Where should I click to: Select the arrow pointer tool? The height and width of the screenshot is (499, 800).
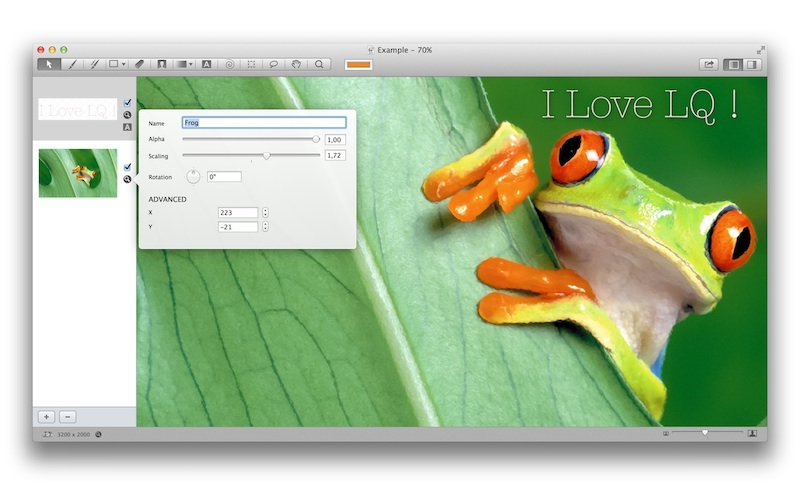pos(48,64)
